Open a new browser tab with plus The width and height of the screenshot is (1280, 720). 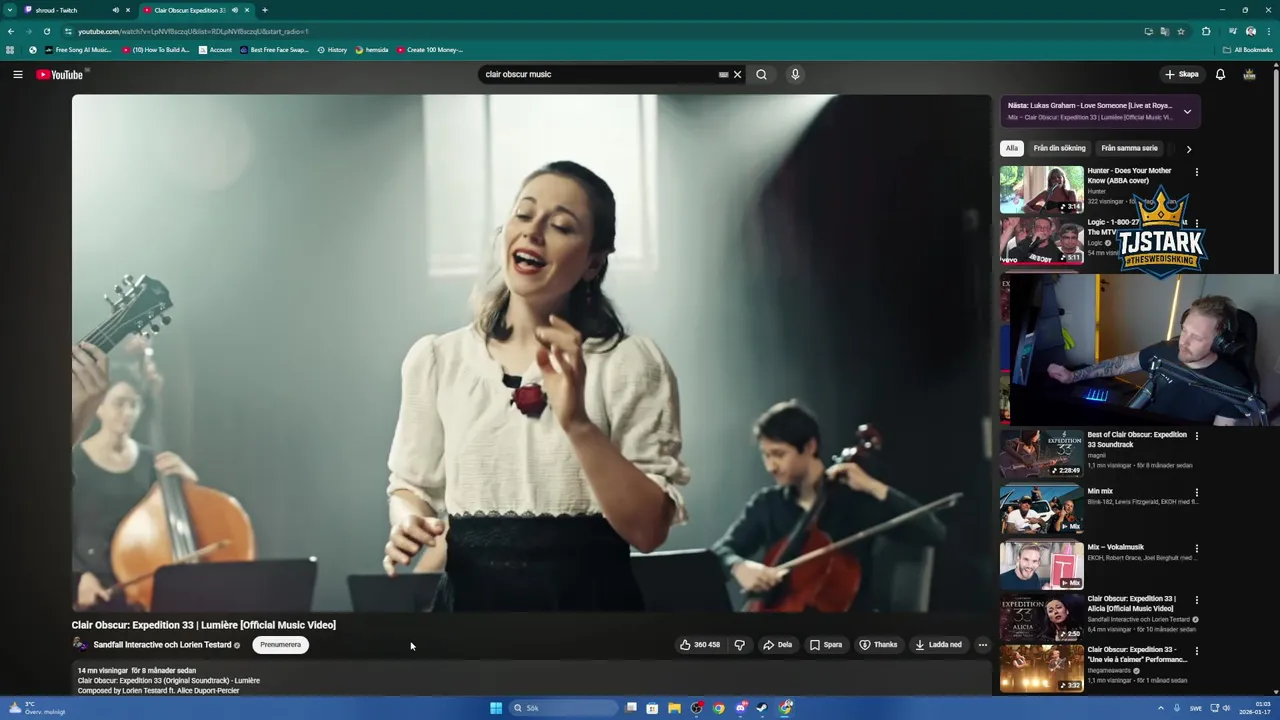[x=264, y=10]
